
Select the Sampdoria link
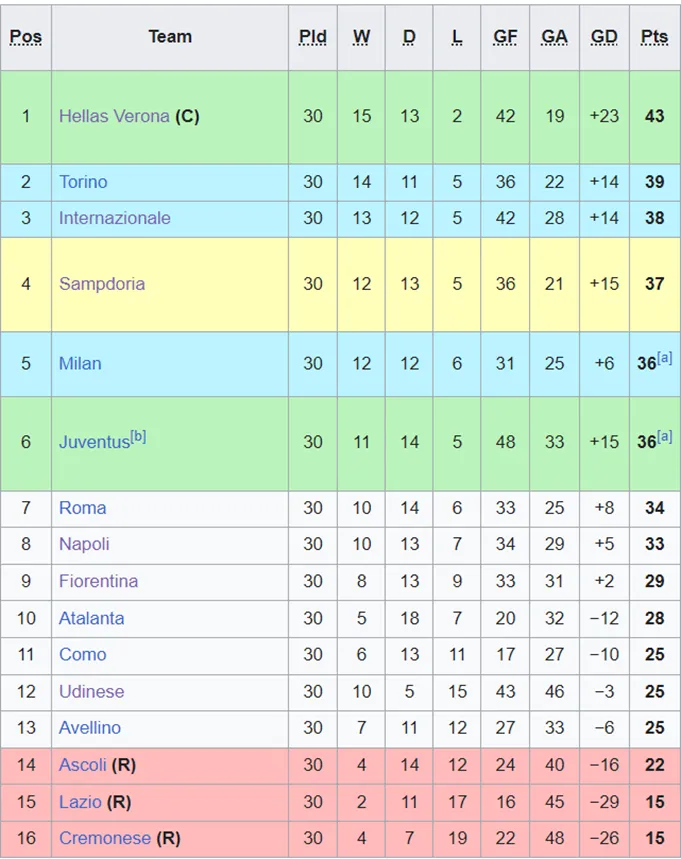[102, 284]
